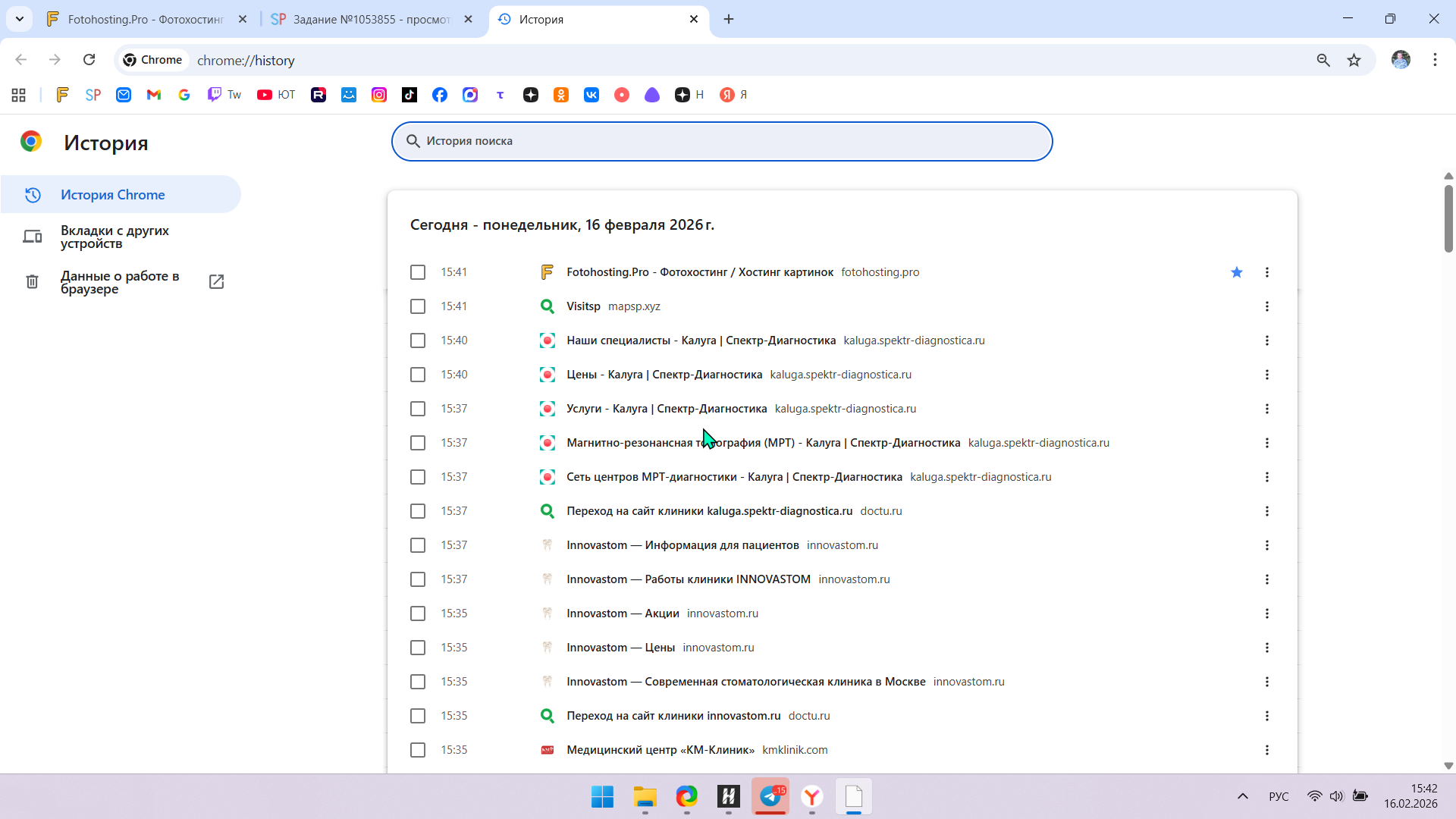Open the Innovastom — Цены history link

[620, 648]
